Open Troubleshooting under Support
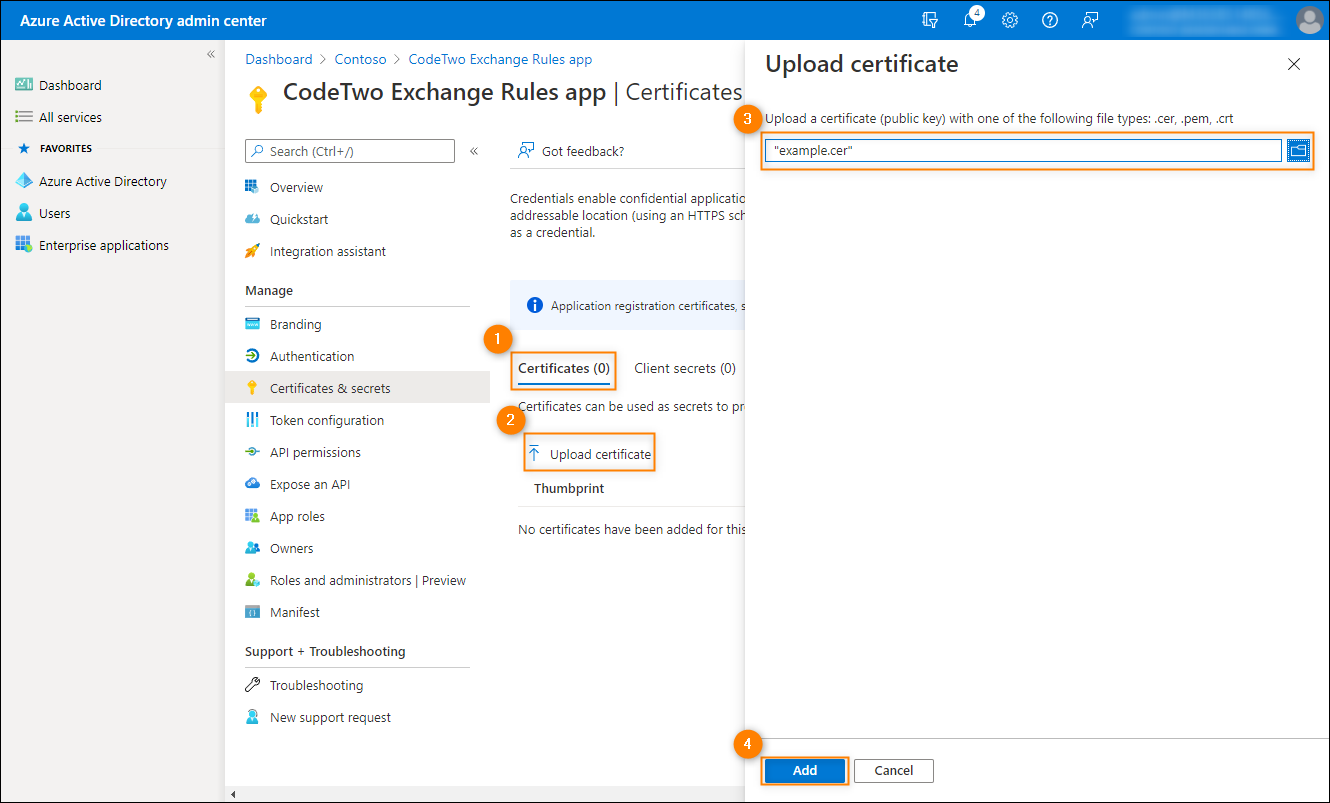This screenshot has height=803, width=1330. tap(316, 685)
